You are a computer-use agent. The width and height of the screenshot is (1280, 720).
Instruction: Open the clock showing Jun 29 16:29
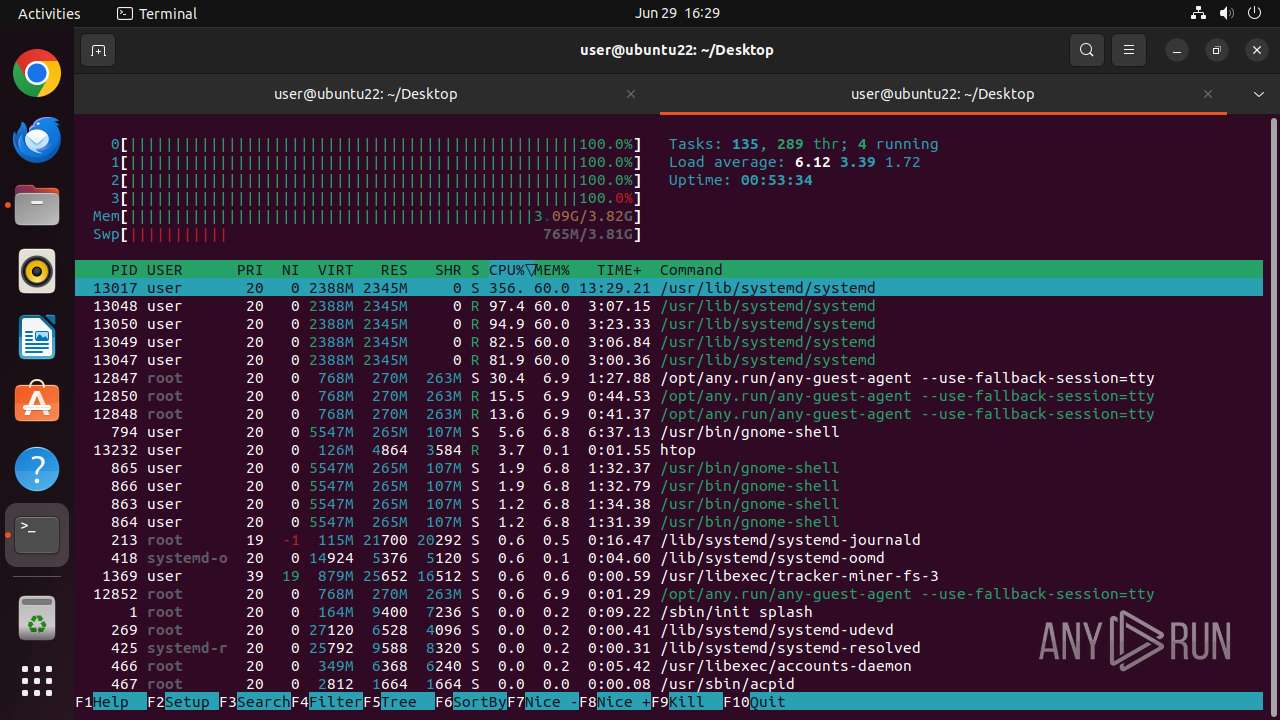coord(677,14)
